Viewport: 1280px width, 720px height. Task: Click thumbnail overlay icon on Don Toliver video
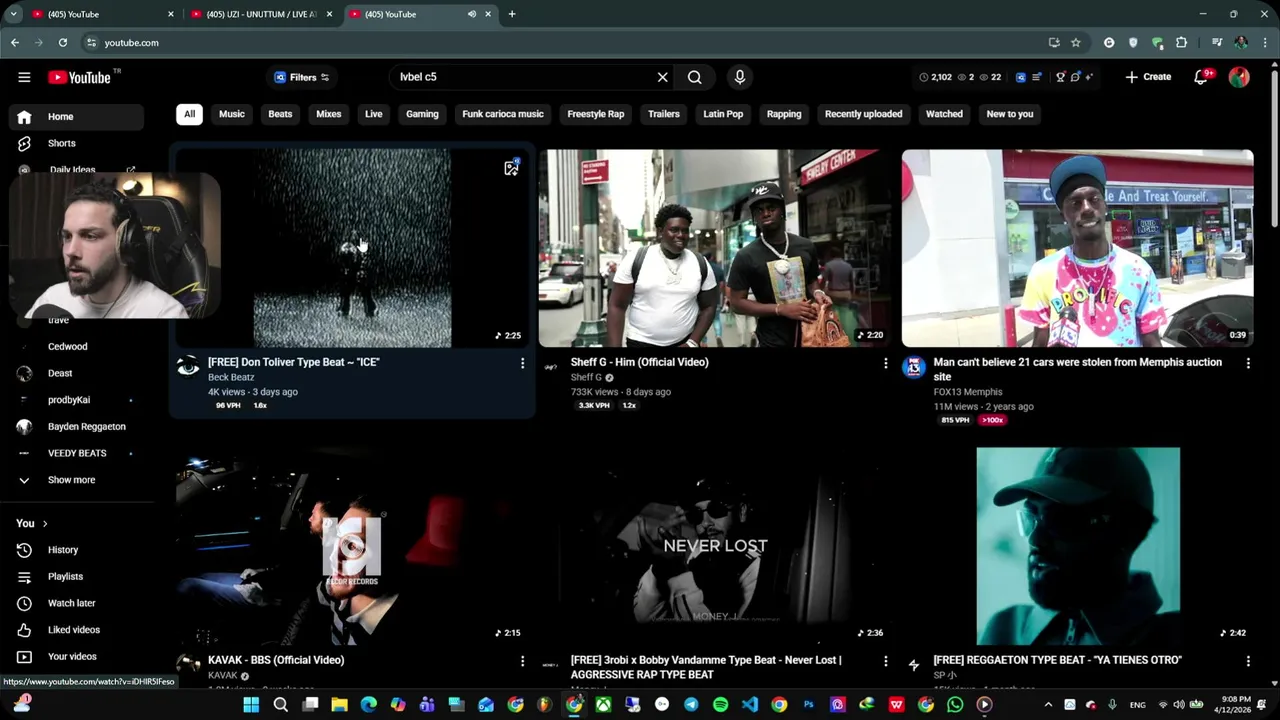coord(511,168)
